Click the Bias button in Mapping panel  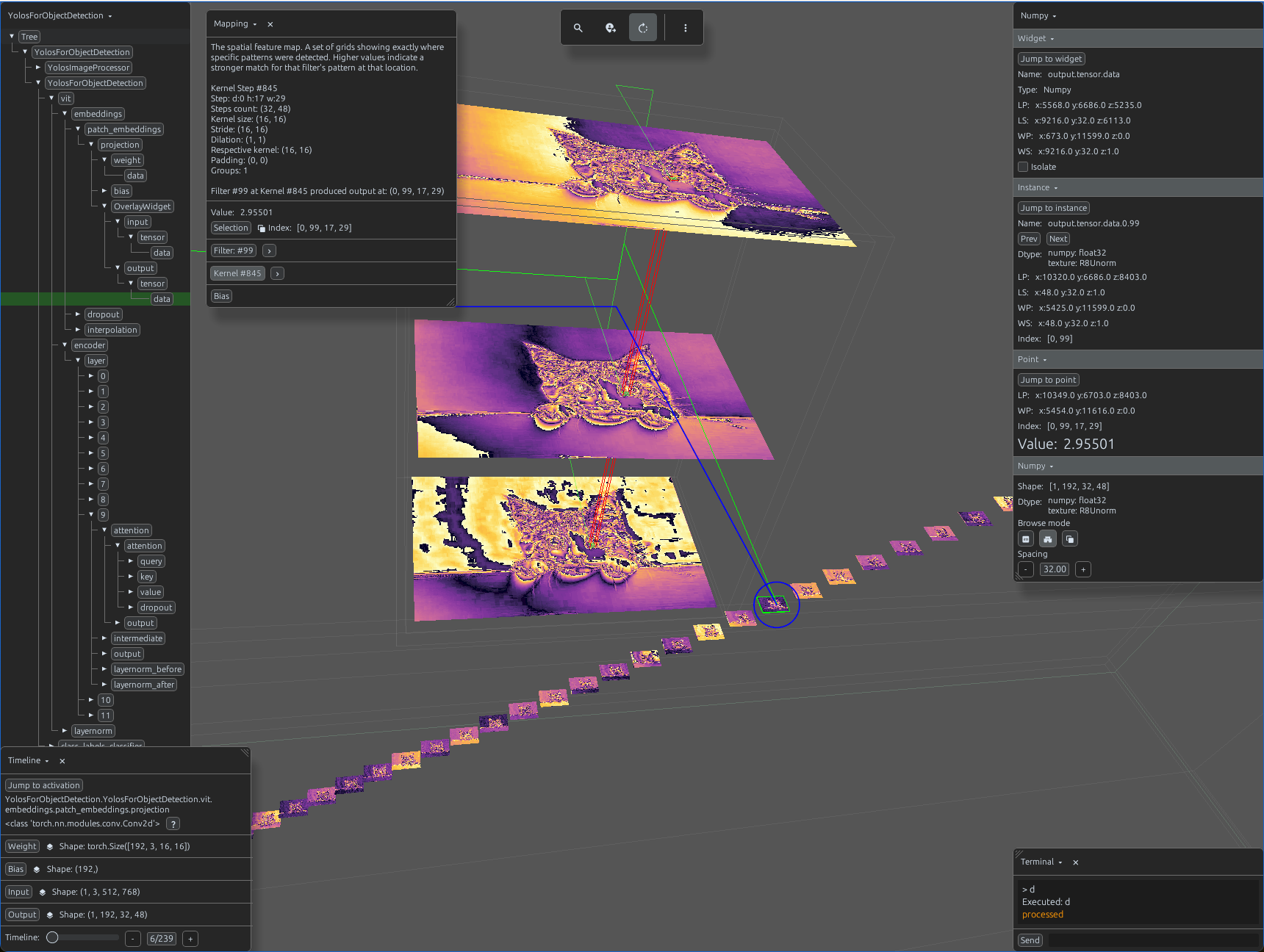(x=222, y=296)
